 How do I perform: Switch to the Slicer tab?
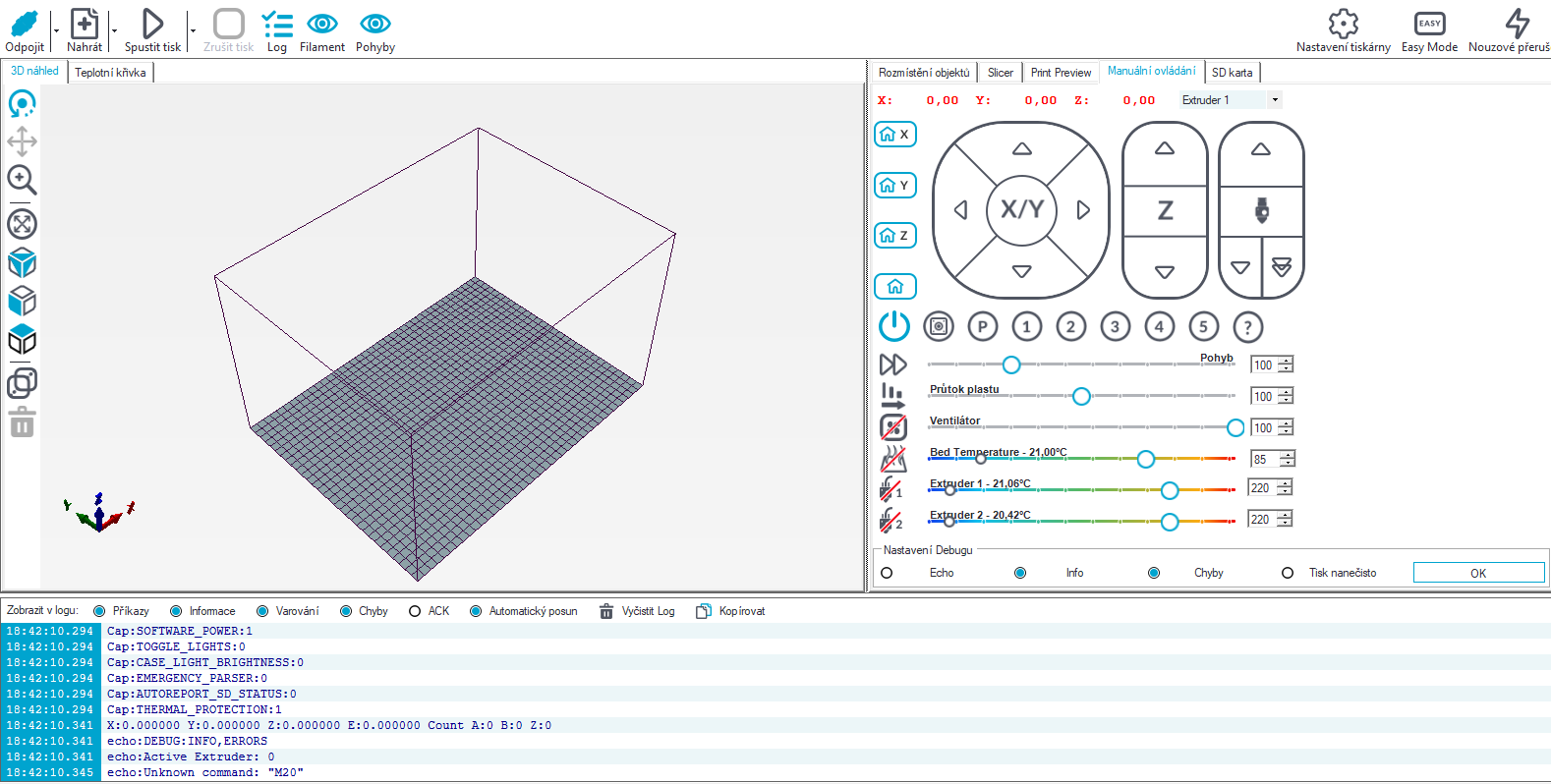point(1001,73)
